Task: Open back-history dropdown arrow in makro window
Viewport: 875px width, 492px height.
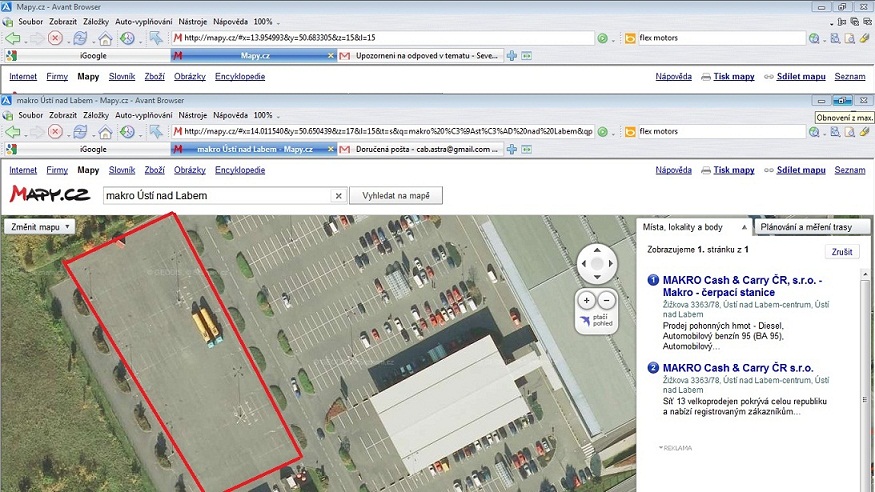Action: coord(24,134)
